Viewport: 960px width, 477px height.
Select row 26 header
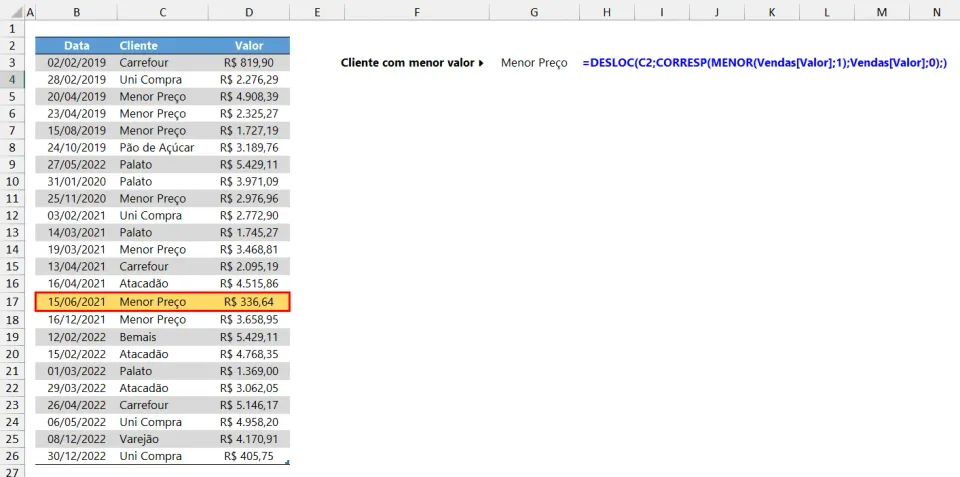click(x=12, y=456)
